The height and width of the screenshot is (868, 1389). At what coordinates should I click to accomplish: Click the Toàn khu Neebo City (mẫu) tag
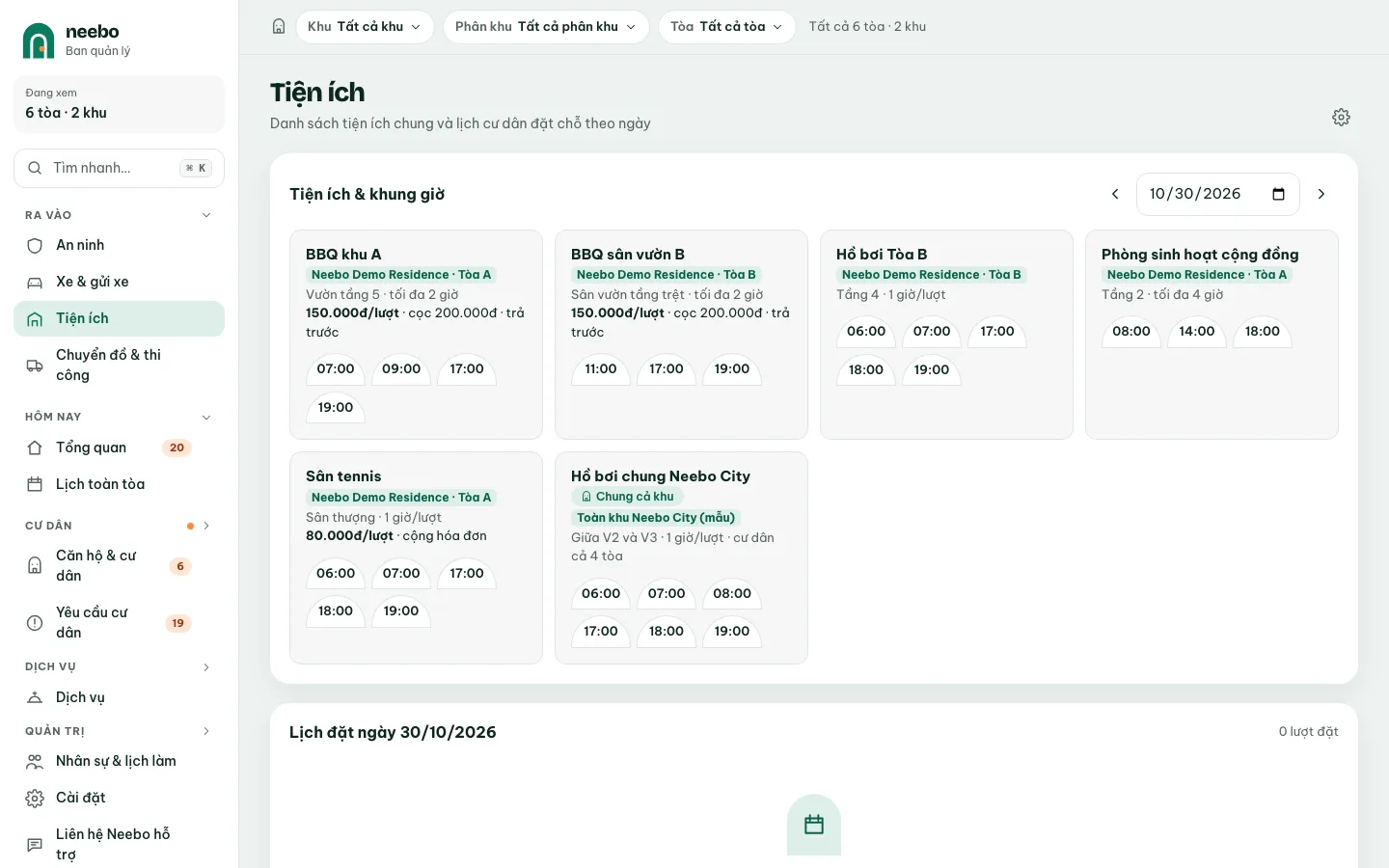coord(656,518)
